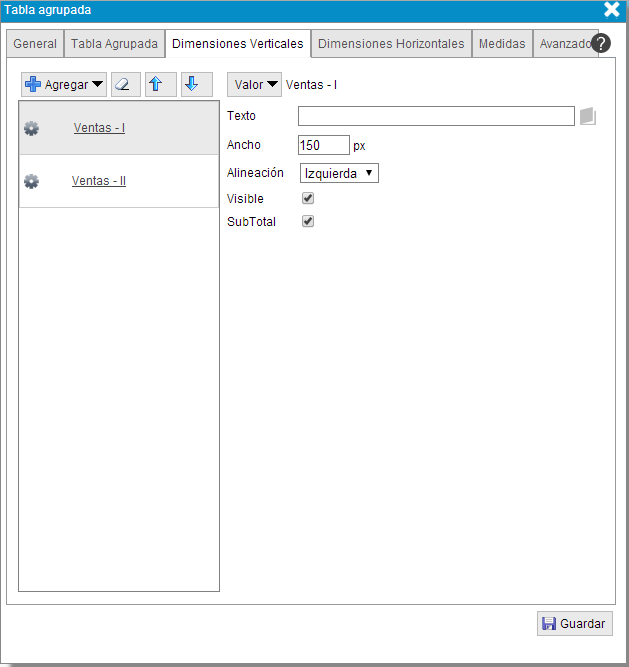Click the eraser icon to remove dimension
Screen dimensions: 629x667
125,85
